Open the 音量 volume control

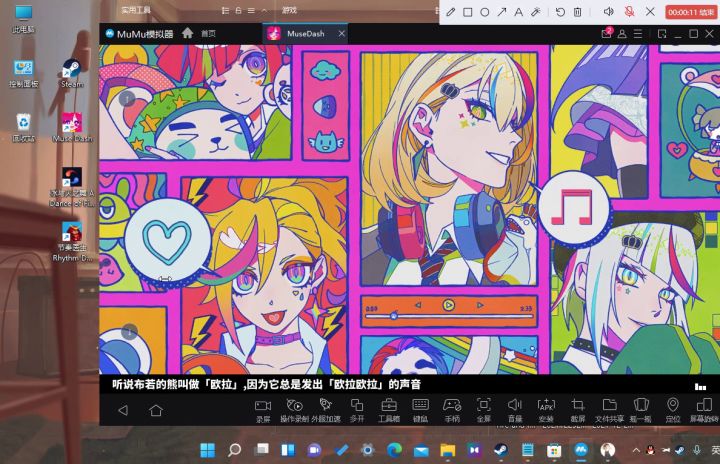click(x=515, y=410)
